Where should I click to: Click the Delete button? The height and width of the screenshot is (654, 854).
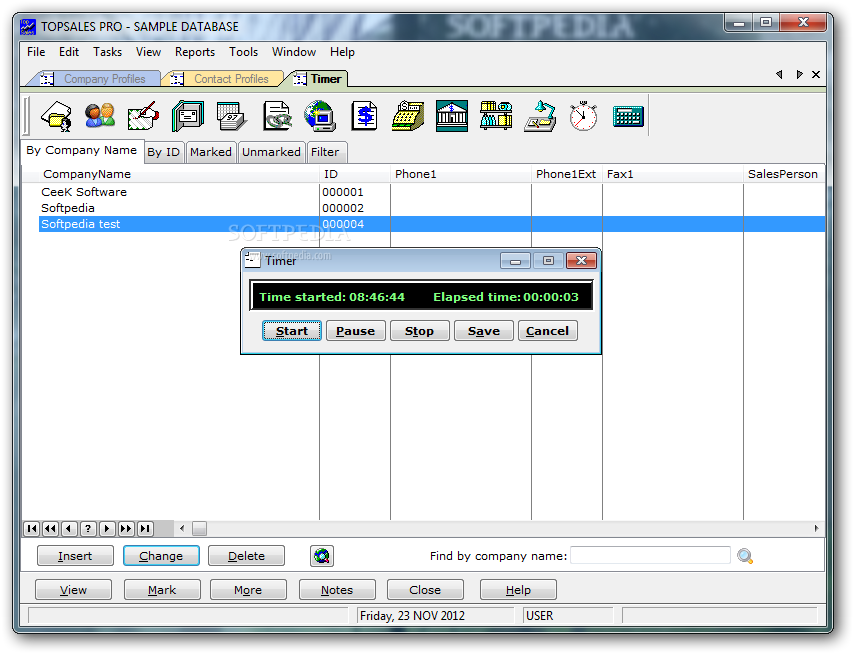(x=246, y=556)
